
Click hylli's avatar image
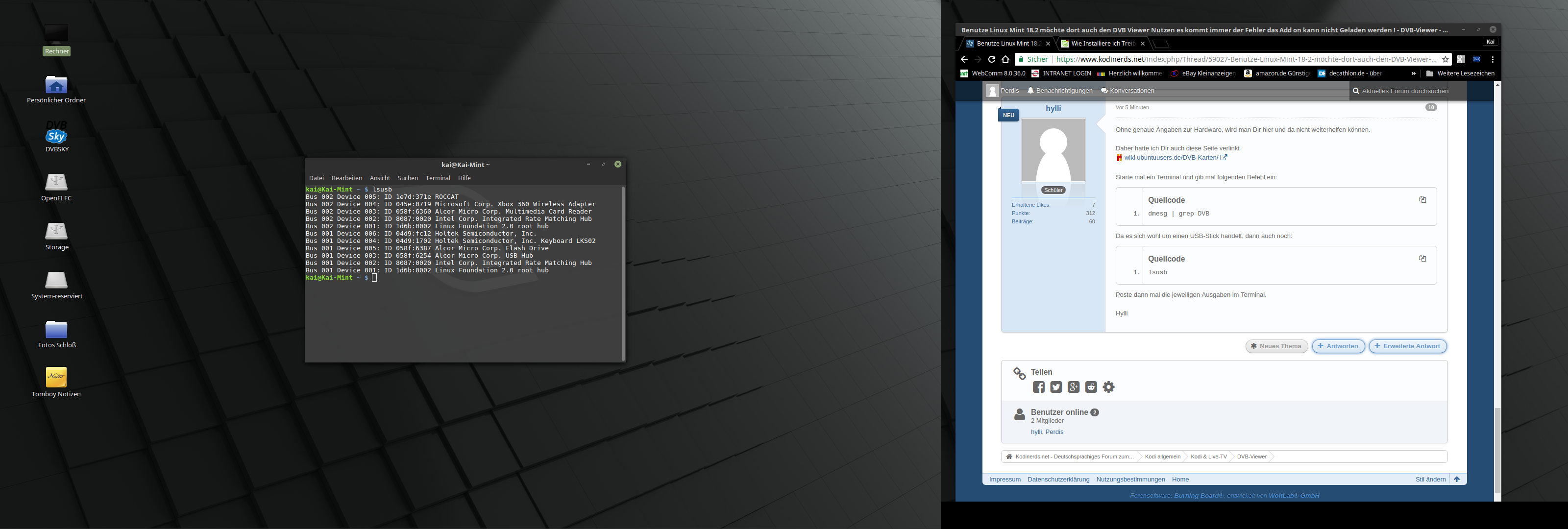pyautogui.click(x=1053, y=150)
